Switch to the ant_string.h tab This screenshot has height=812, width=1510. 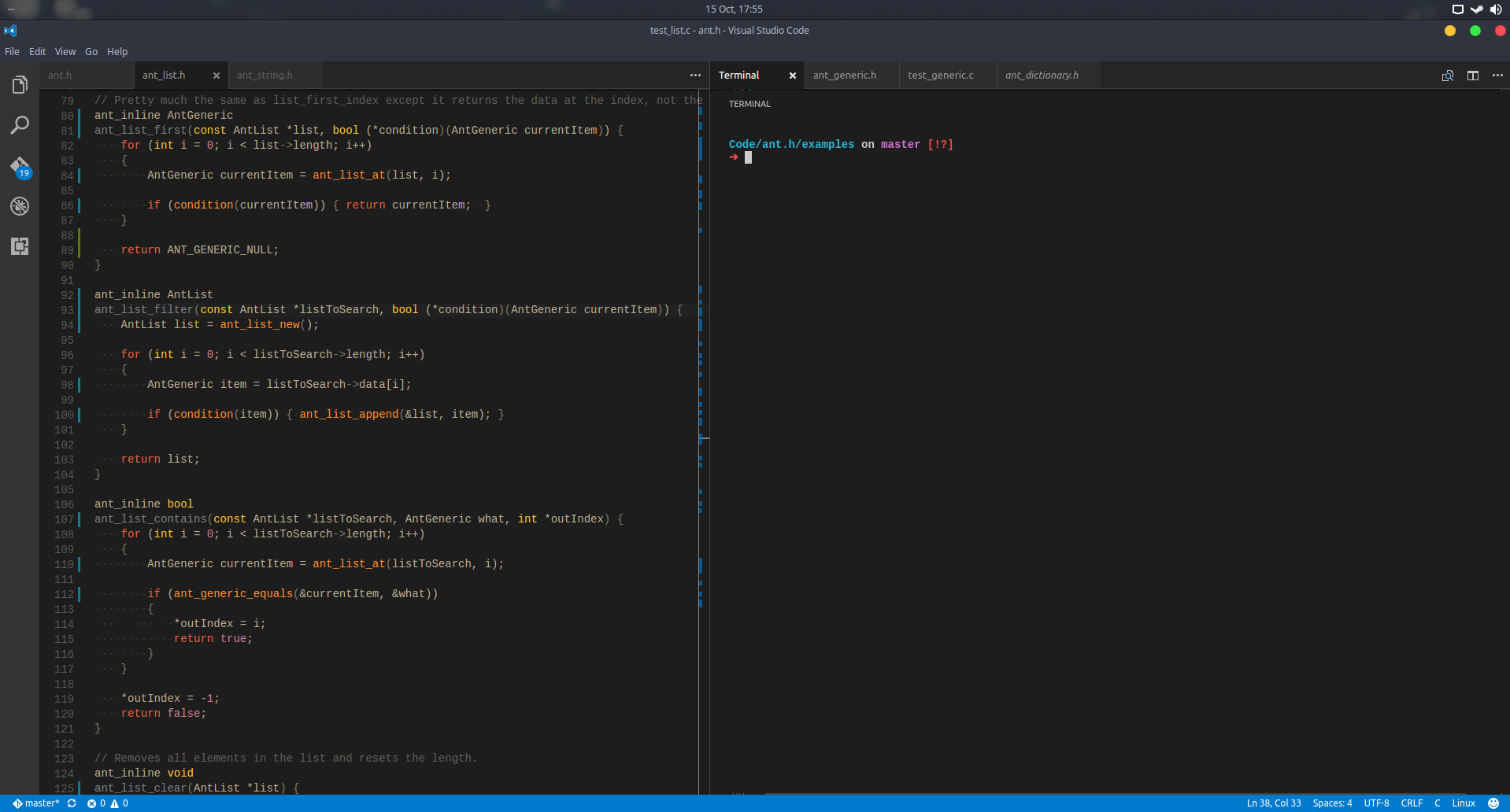click(x=276, y=76)
